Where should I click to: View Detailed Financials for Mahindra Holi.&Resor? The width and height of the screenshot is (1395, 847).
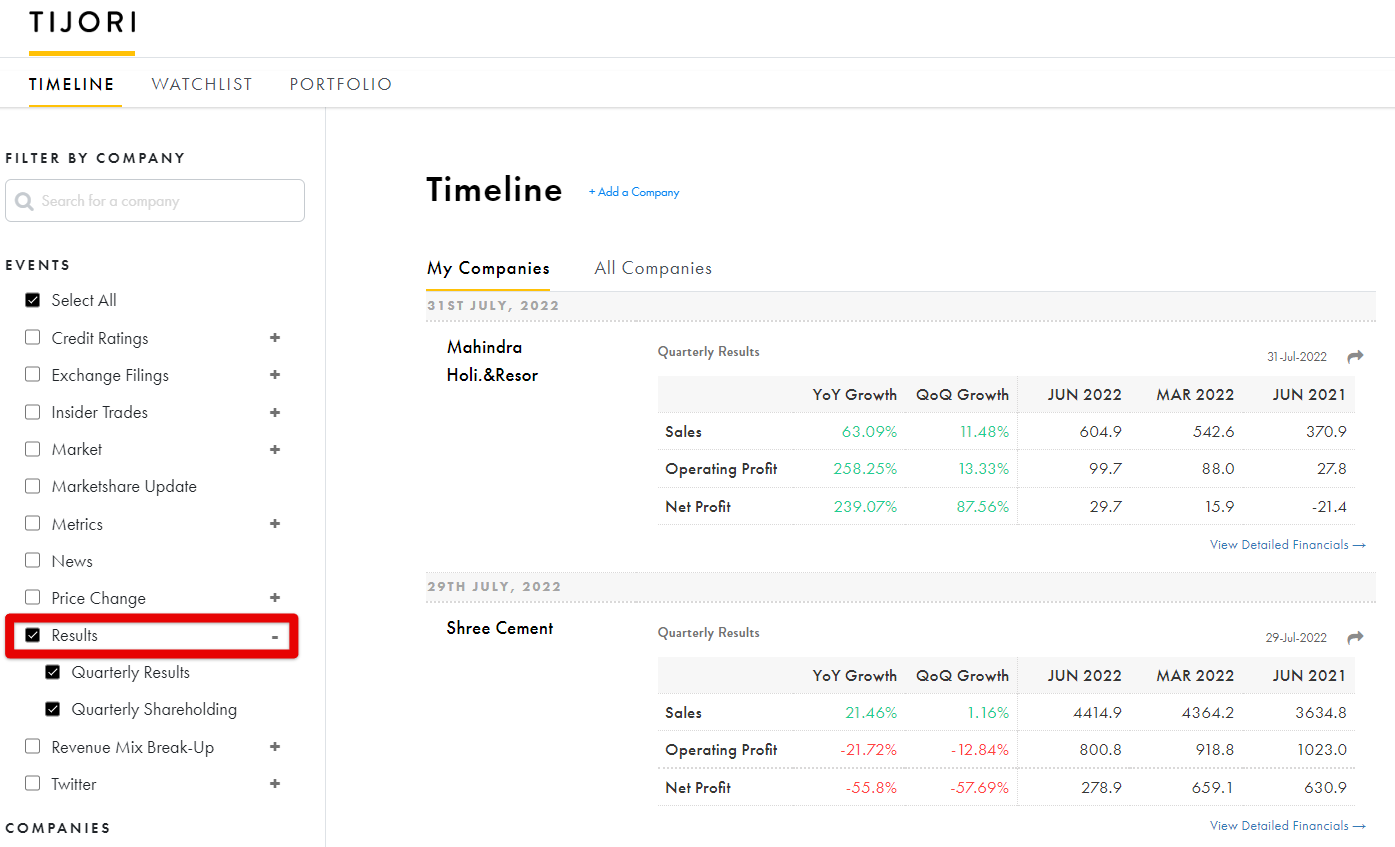pyautogui.click(x=1287, y=545)
